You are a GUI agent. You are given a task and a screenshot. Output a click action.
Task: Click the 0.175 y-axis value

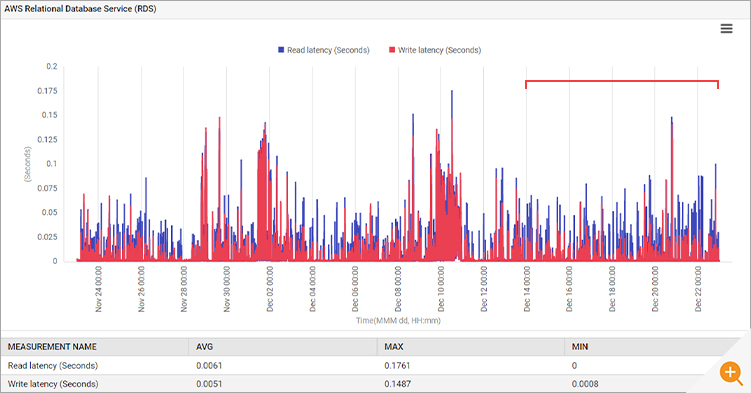click(x=47, y=91)
